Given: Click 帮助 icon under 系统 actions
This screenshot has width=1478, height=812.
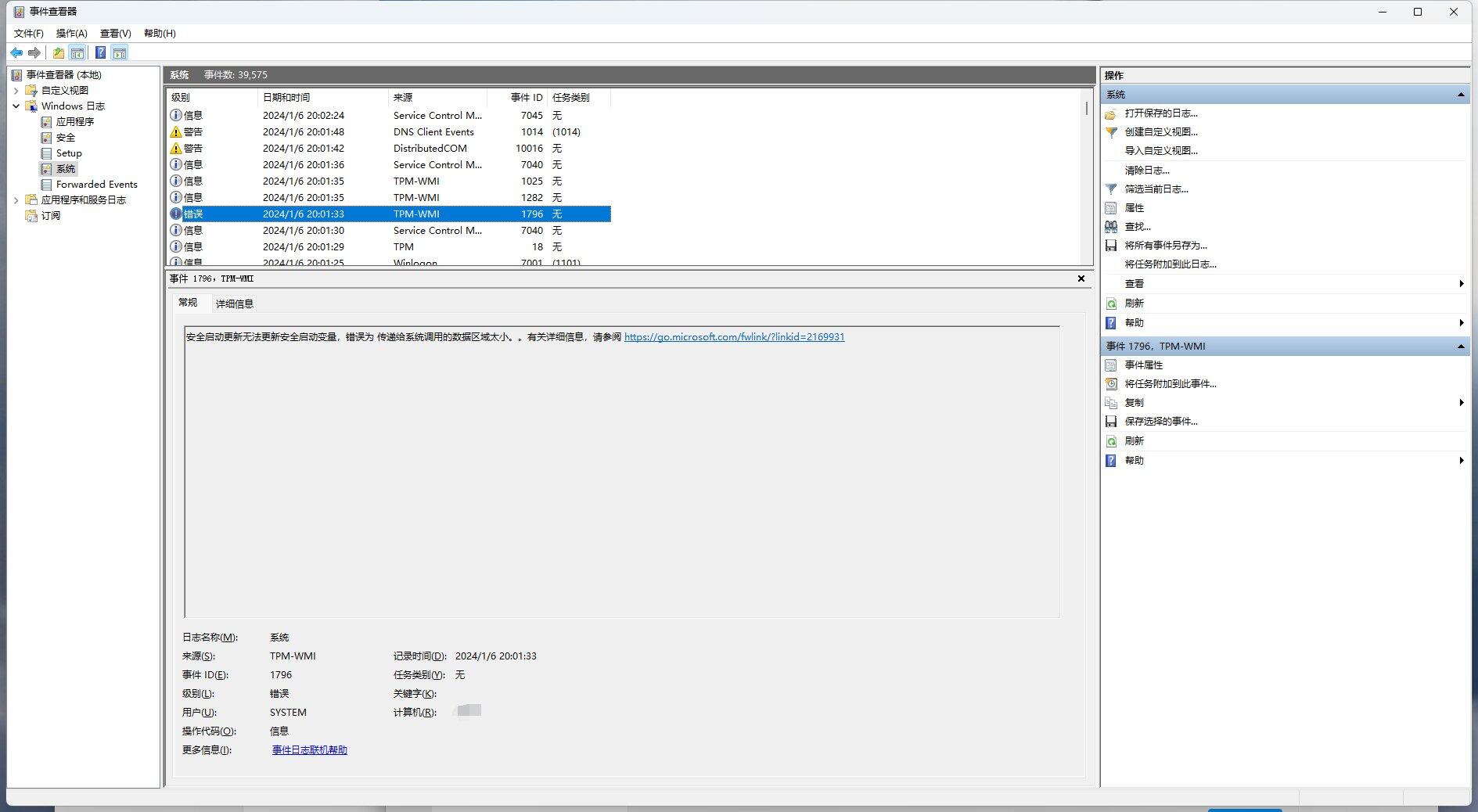Looking at the screenshot, I should tap(1111, 322).
